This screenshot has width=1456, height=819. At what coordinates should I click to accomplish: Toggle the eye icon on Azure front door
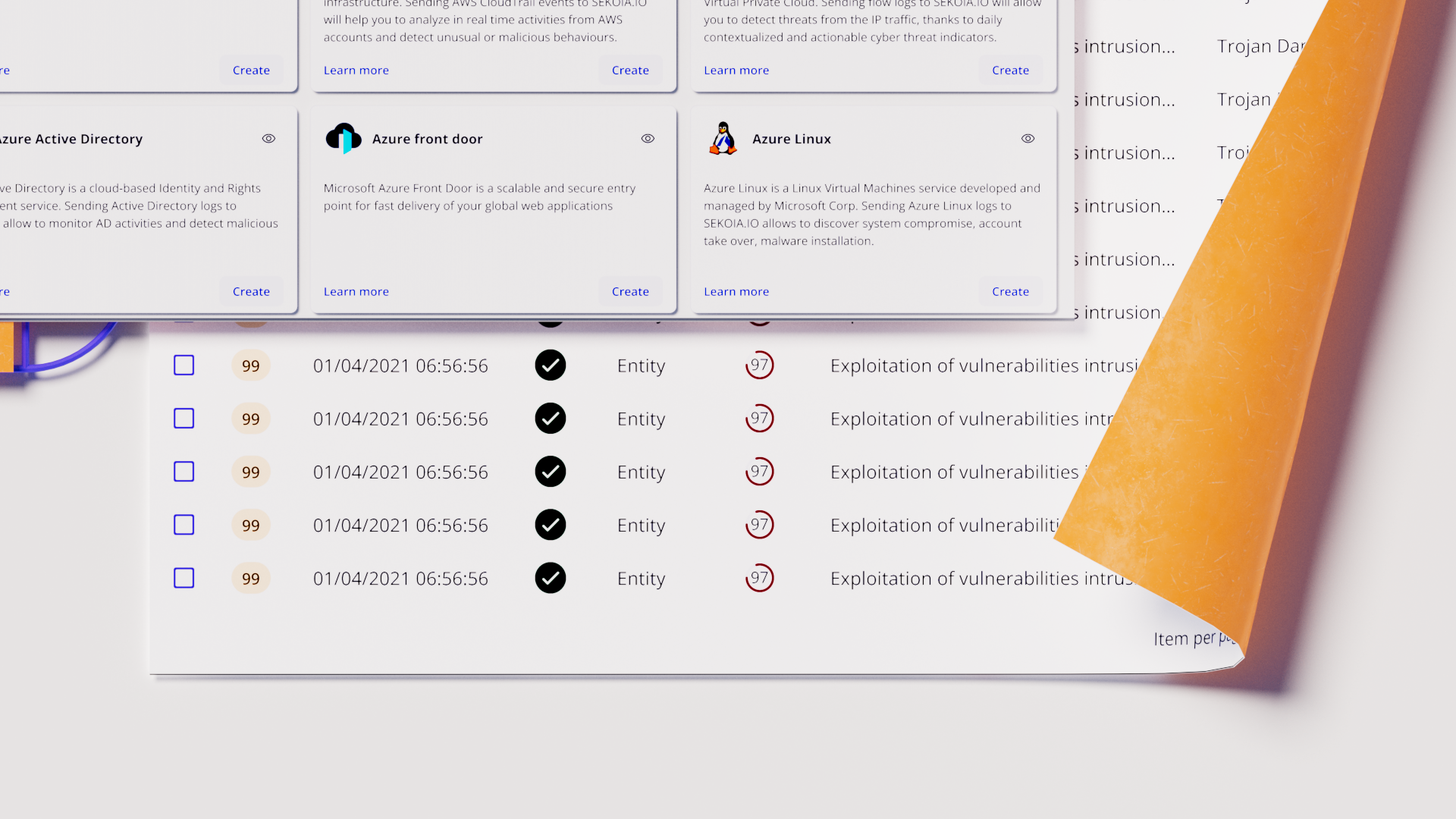coord(648,139)
